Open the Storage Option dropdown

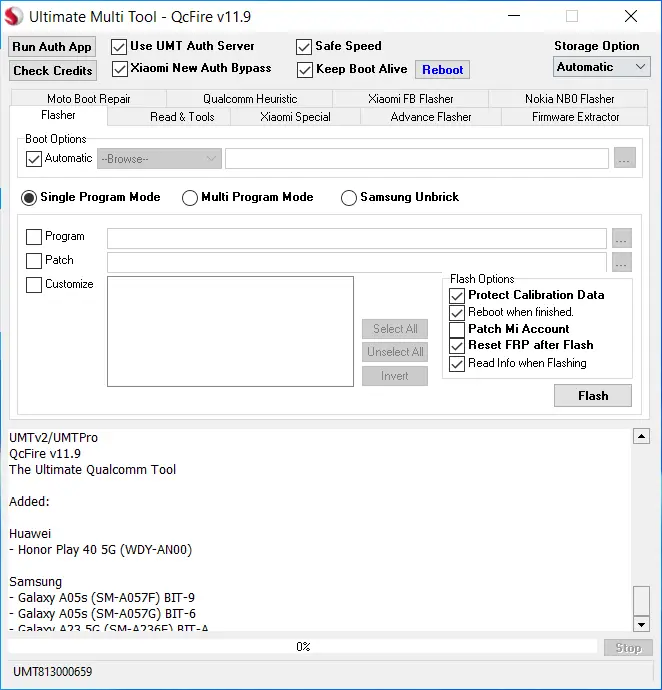click(x=601, y=67)
